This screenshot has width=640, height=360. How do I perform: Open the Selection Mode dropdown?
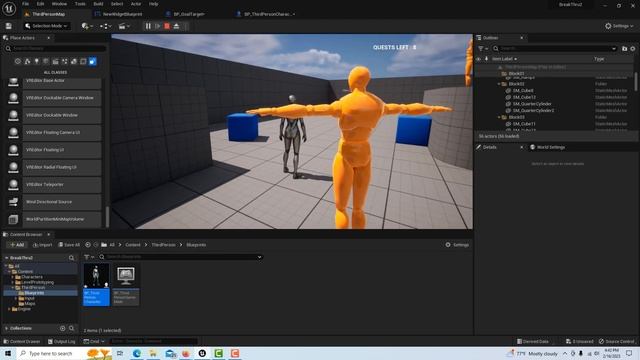tap(46, 26)
